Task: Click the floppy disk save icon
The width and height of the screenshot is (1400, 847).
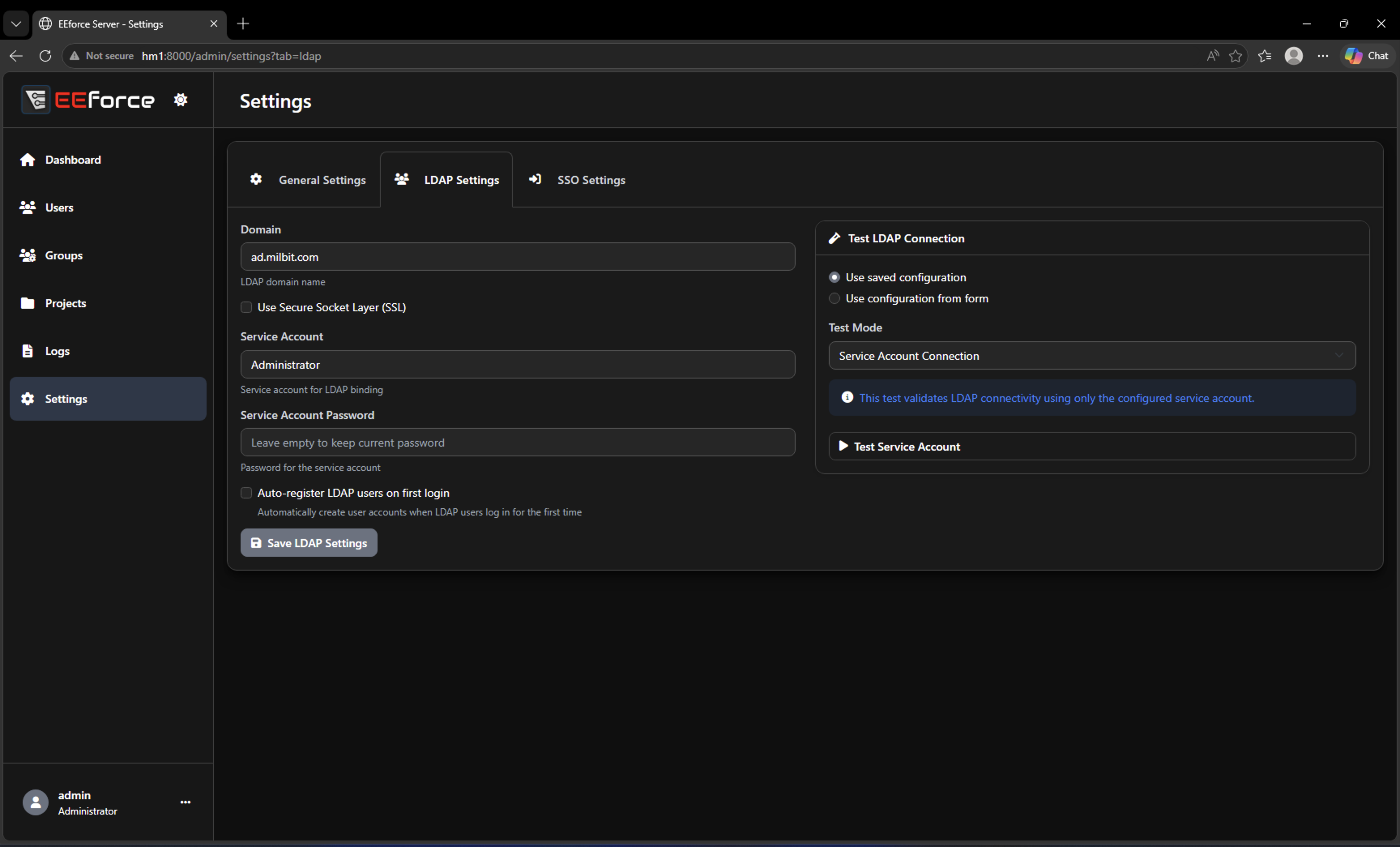Action: [x=256, y=543]
